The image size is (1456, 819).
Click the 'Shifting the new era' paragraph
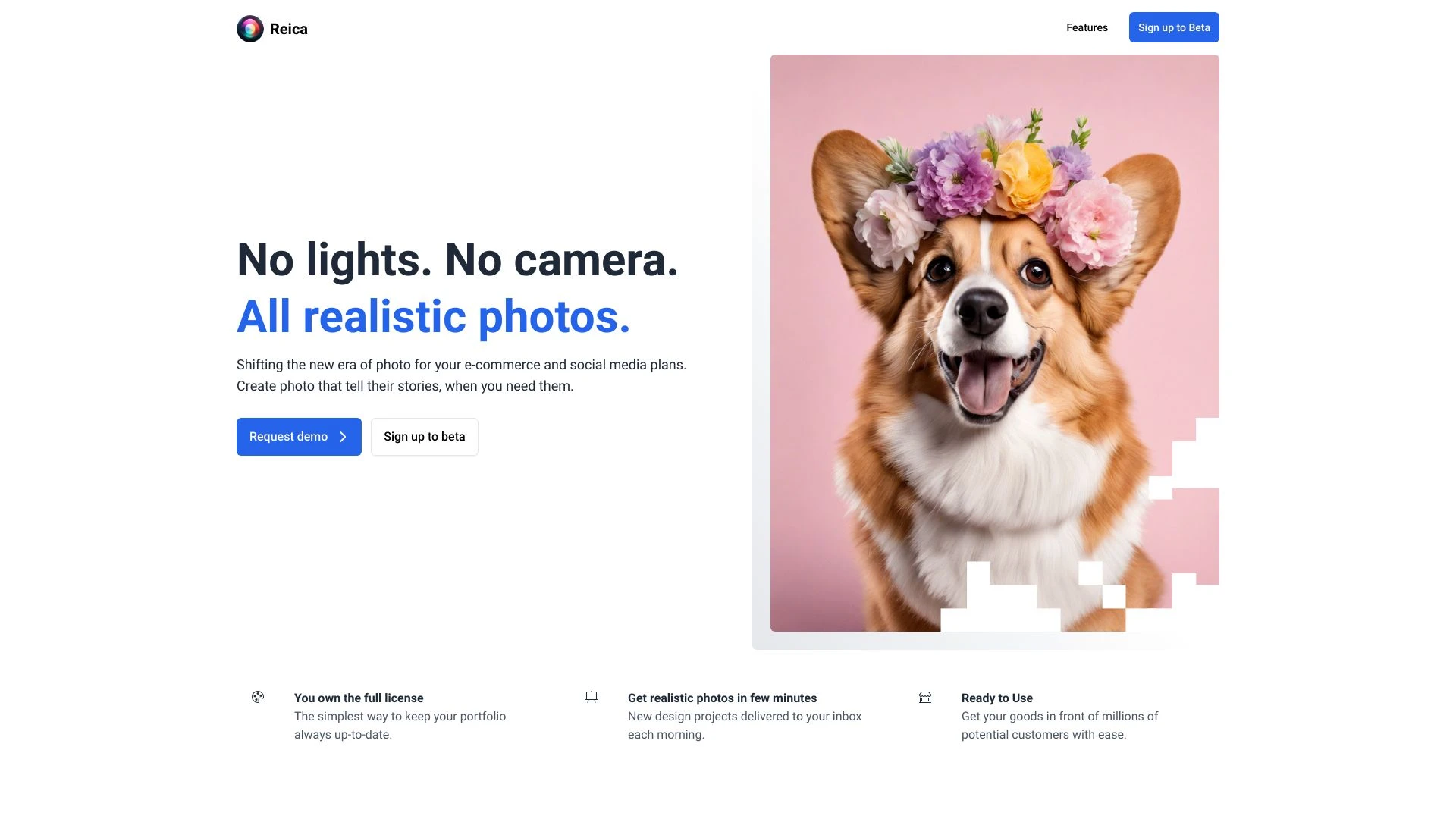[461, 375]
